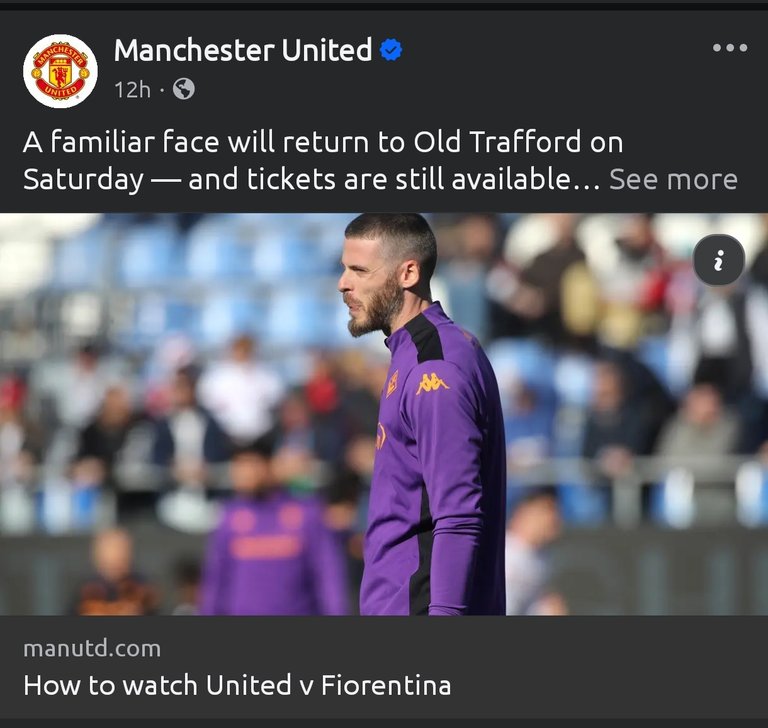Open How to watch United v Fiorentina headline
768x728 pixels.
[x=237, y=685]
